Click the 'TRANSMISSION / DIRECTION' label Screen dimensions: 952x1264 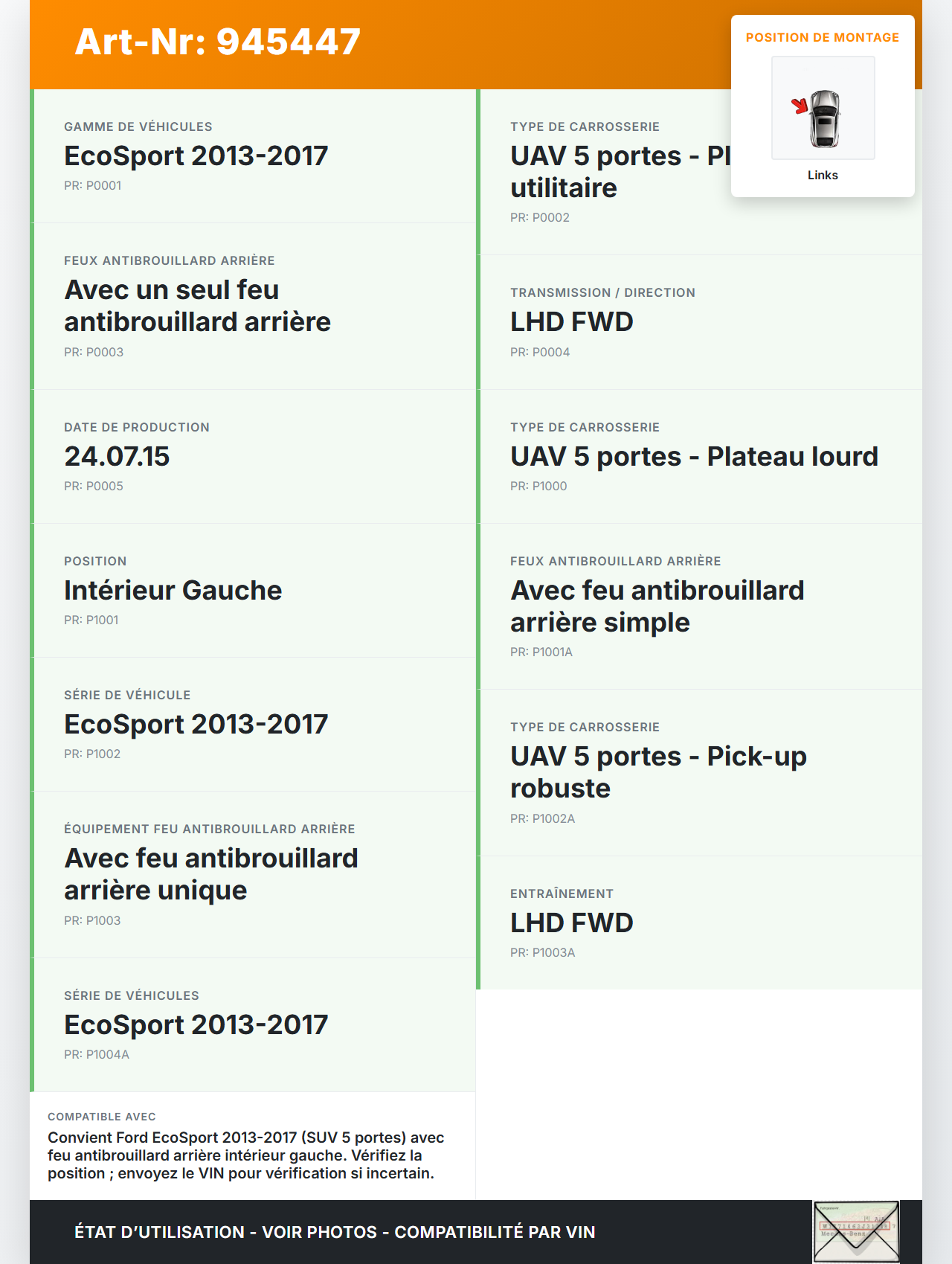602,292
